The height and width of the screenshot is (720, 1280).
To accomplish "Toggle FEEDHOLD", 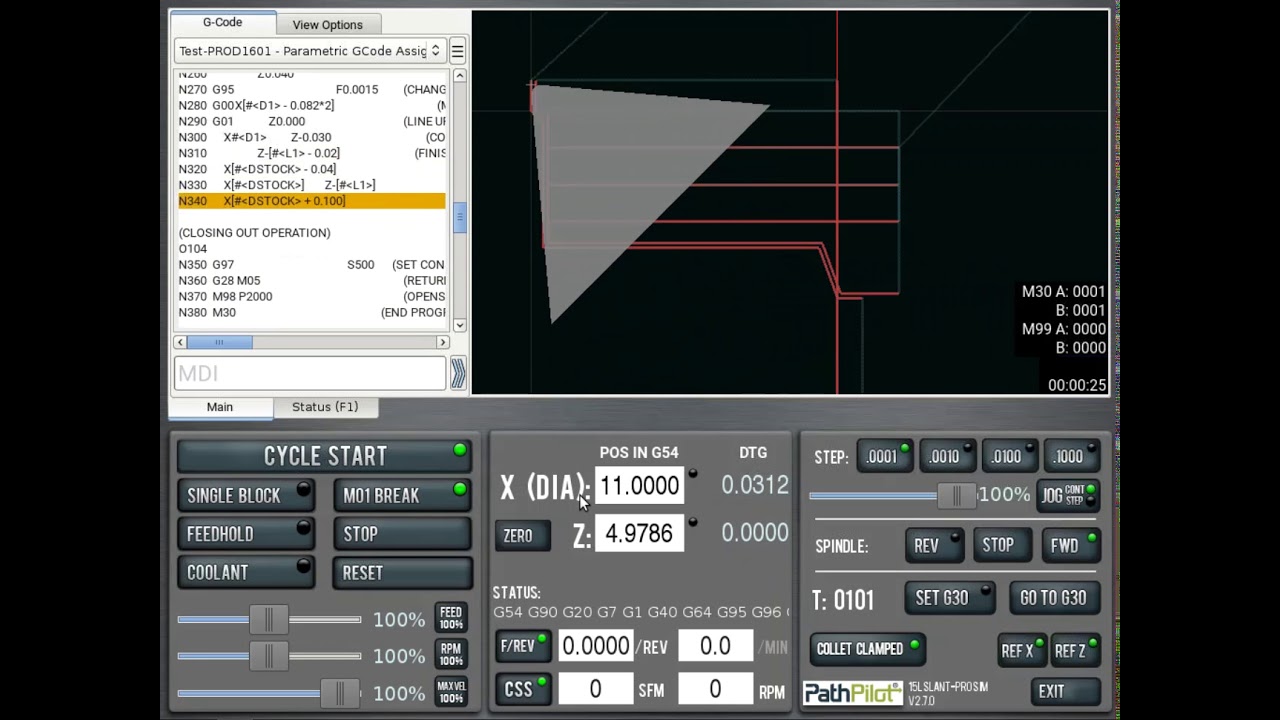I will coord(246,534).
